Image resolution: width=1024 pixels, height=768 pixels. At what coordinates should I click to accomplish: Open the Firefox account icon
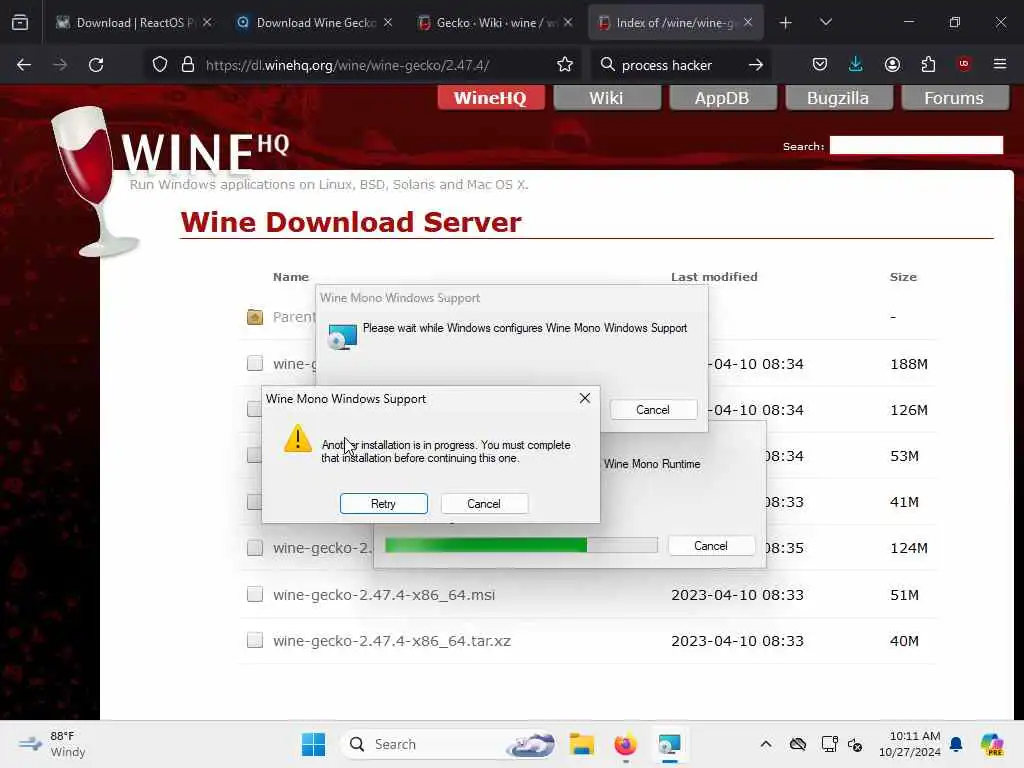point(892,64)
